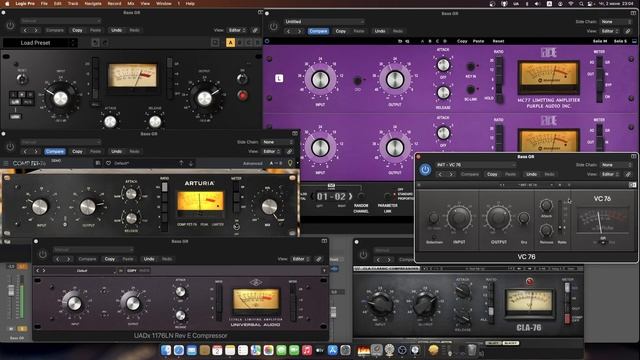Open INIT - VC 76 preset dropdown
The image size is (640, 360).
tap(476, 165)
